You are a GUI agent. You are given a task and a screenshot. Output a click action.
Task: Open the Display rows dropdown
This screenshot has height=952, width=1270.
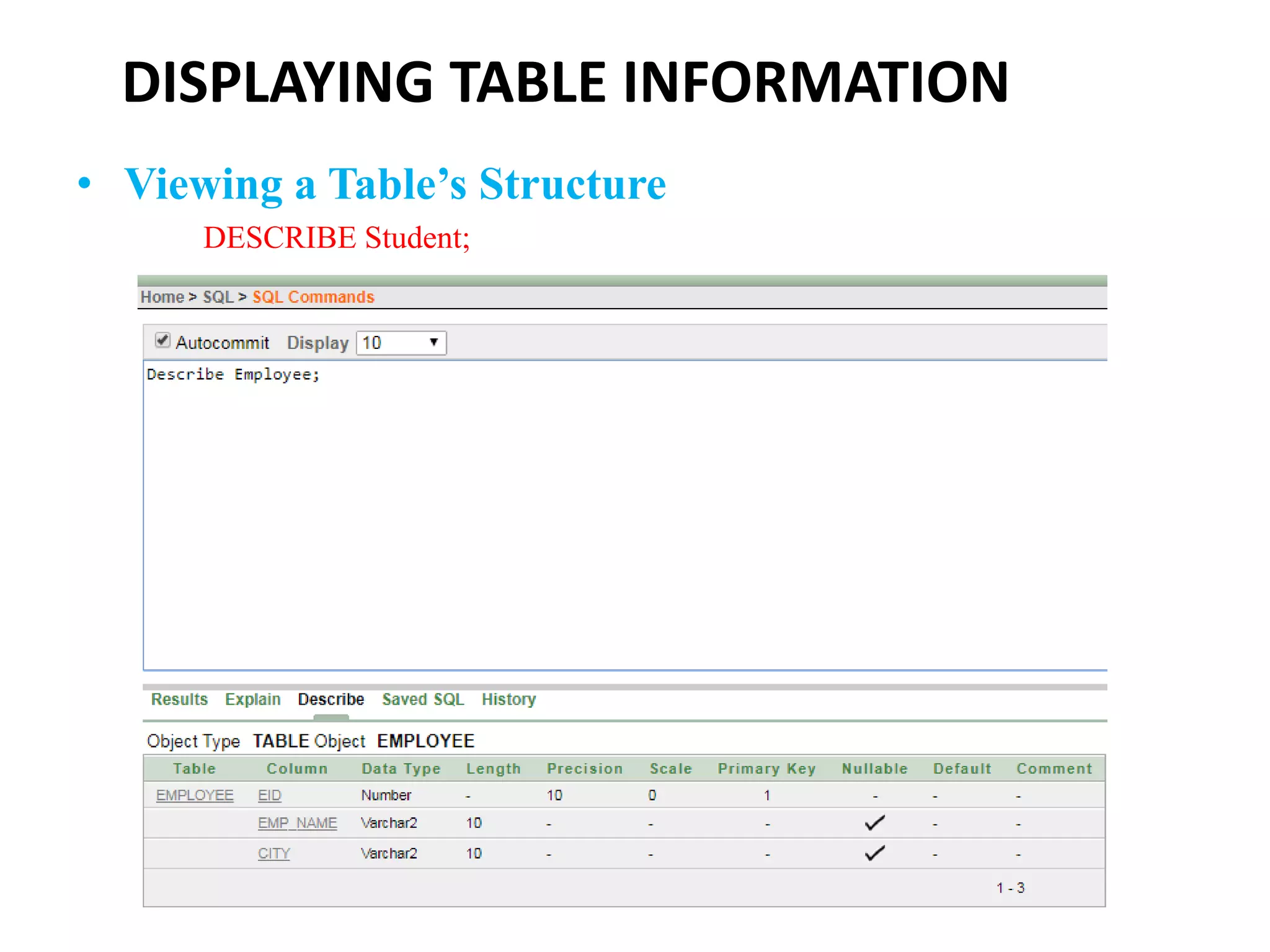[401, 343]
